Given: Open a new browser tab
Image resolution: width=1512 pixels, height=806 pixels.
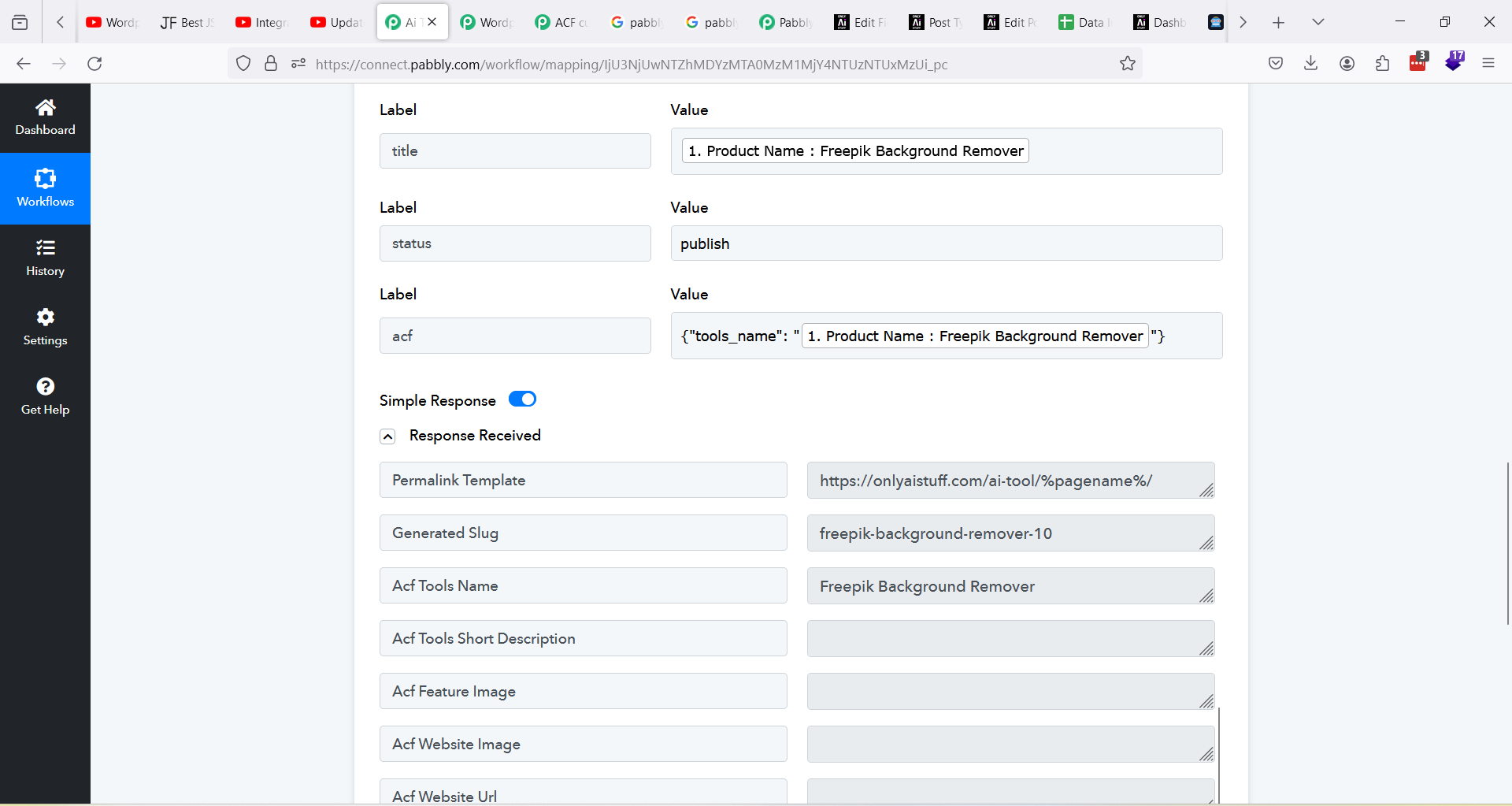Looking at the screenshot, I should pos(1278,22).
